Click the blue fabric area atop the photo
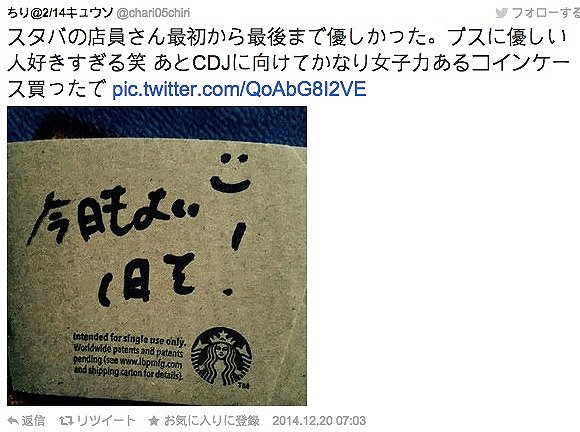 point(157,122)
